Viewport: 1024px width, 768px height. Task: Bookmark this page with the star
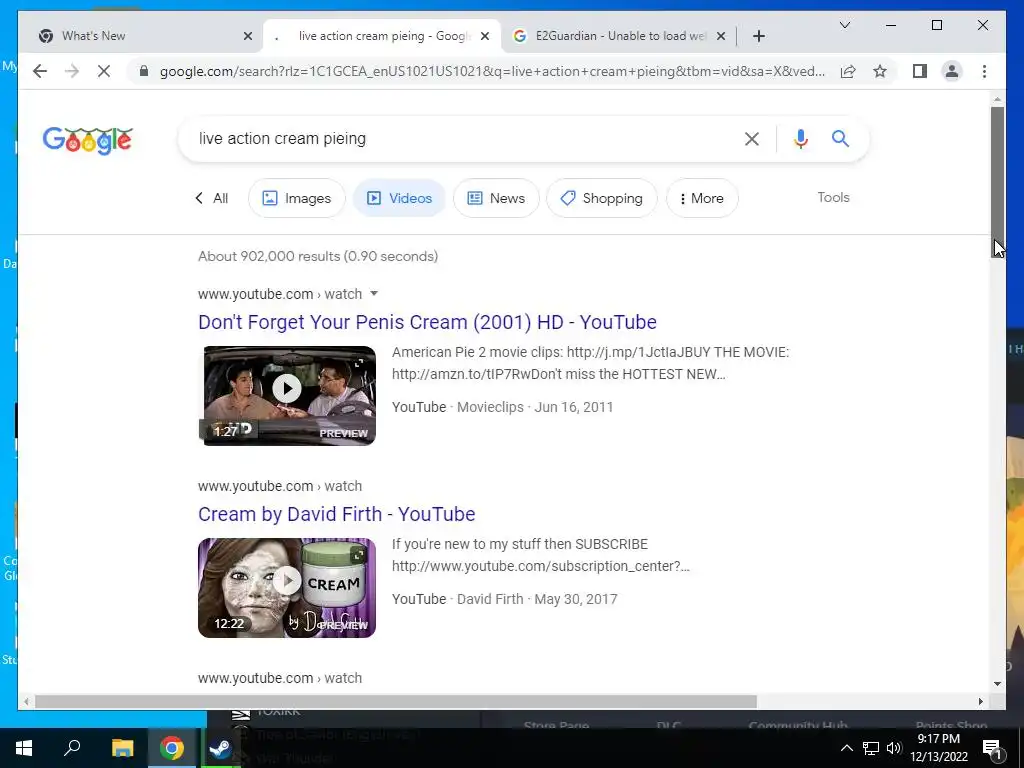(880, 71)
